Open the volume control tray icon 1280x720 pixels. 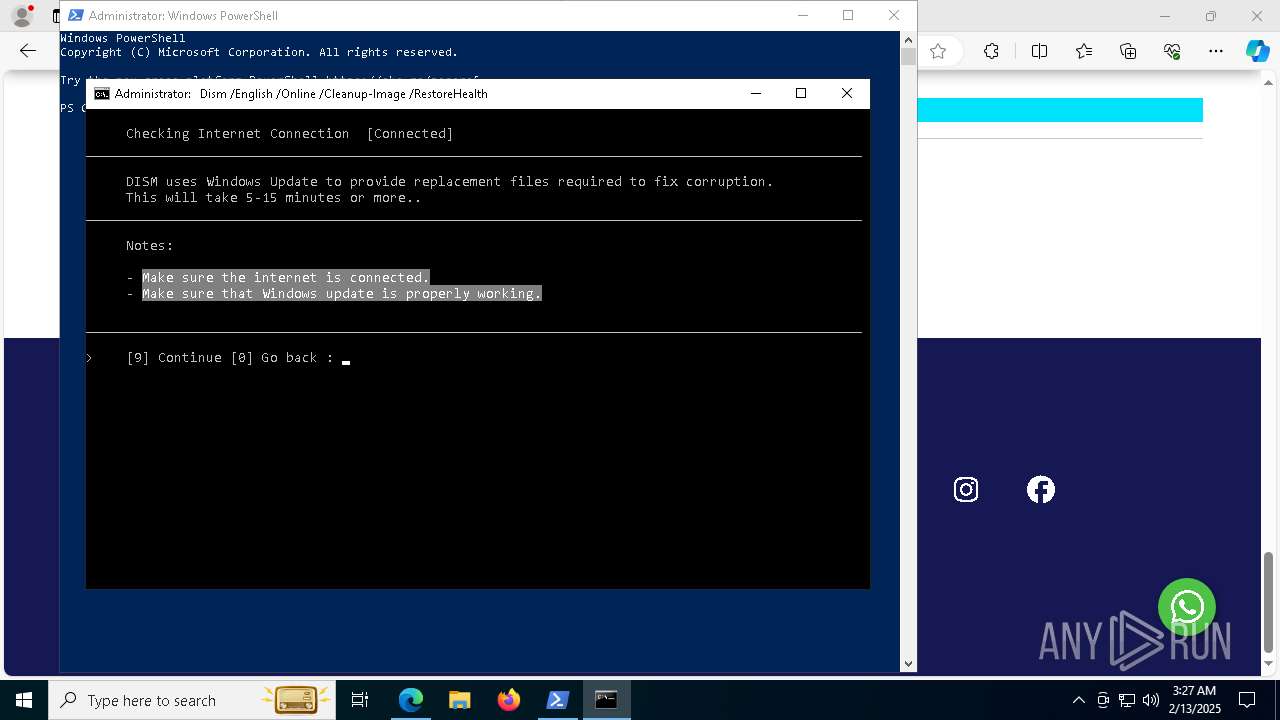pos(1151,700)
